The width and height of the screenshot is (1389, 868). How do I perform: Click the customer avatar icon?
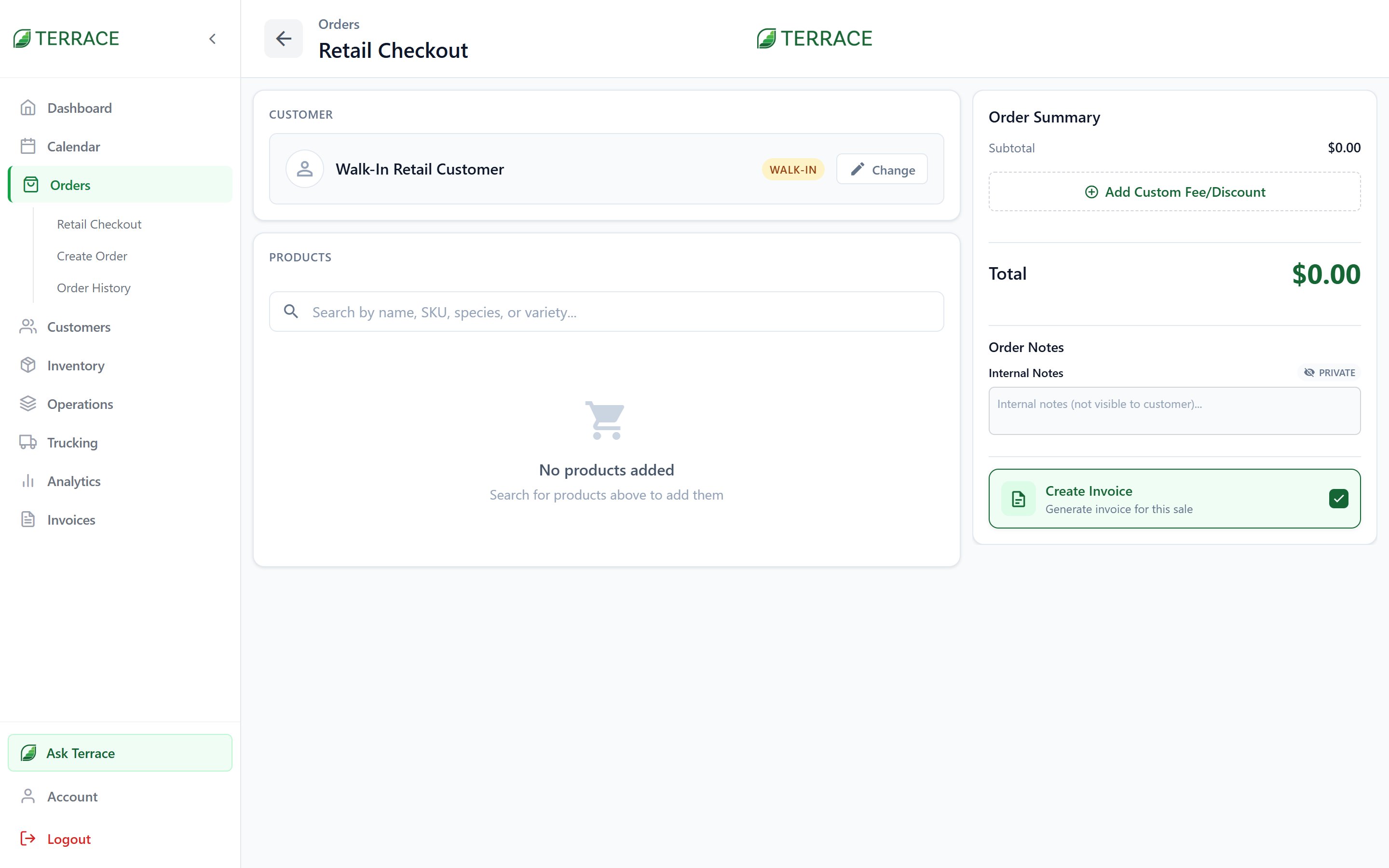305,169
